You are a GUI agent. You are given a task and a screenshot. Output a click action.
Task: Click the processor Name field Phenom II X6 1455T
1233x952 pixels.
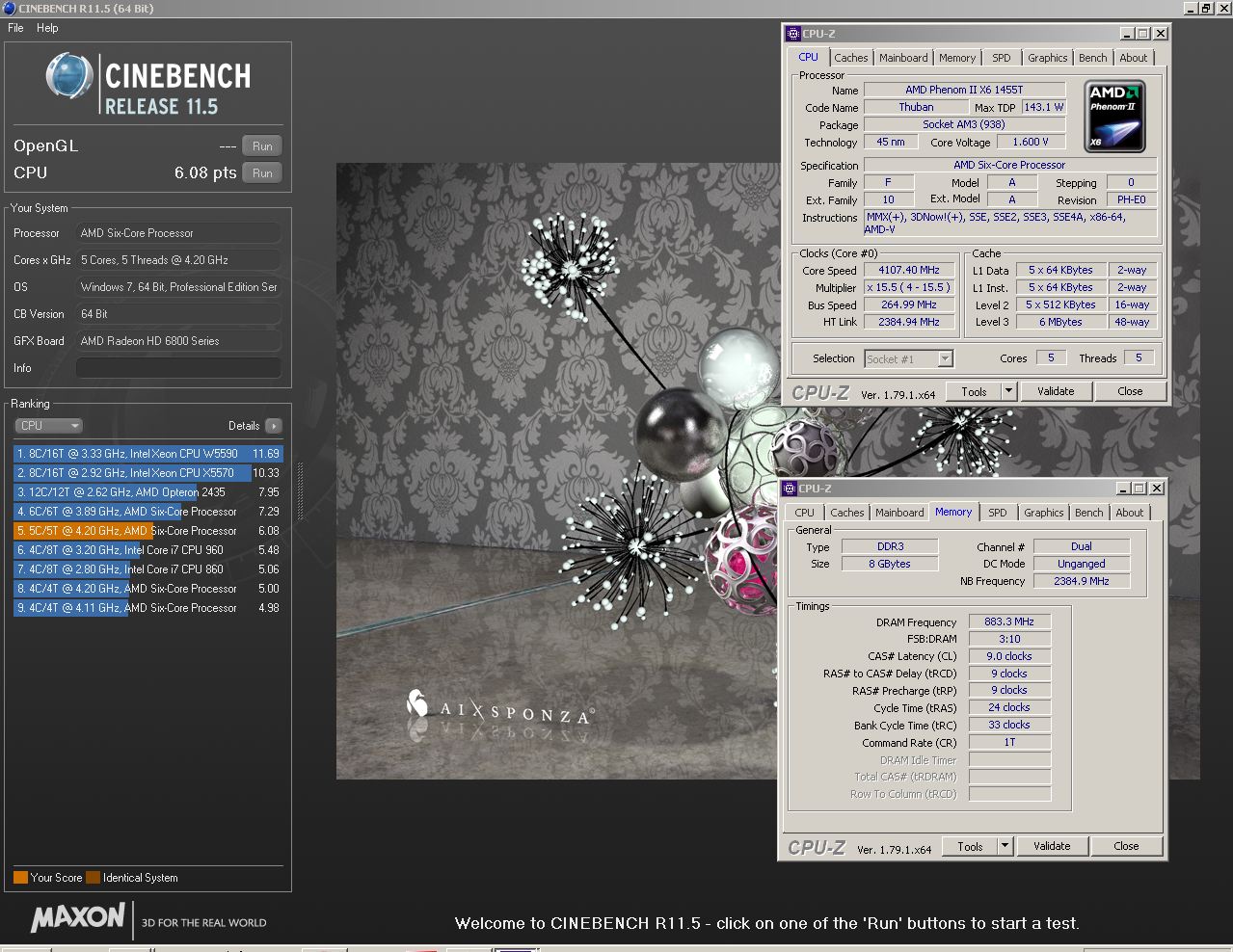[964, 90]
